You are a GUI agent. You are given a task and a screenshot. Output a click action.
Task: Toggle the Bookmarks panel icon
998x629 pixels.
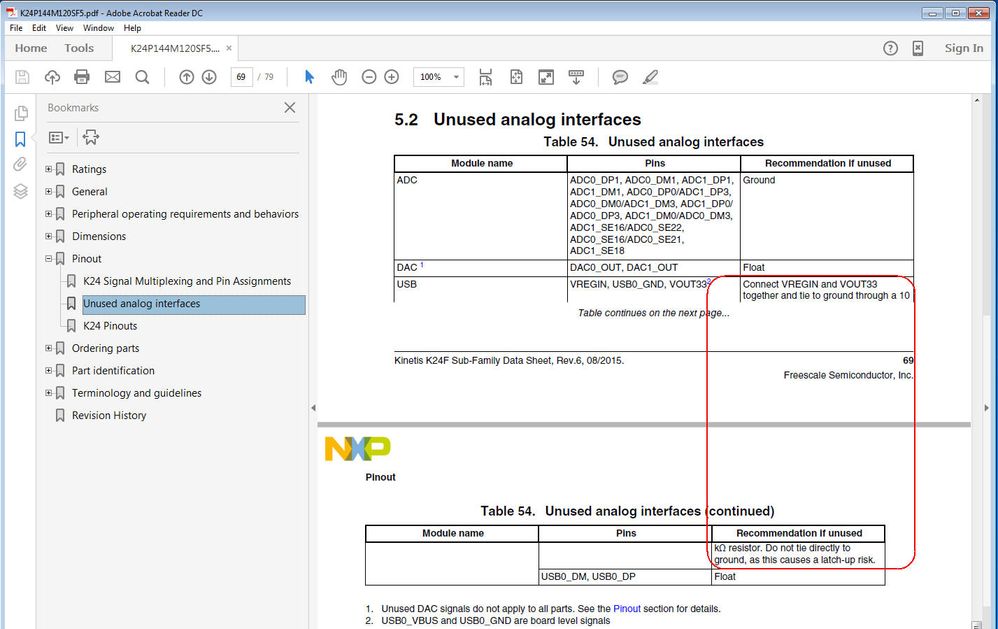point(20,139)
